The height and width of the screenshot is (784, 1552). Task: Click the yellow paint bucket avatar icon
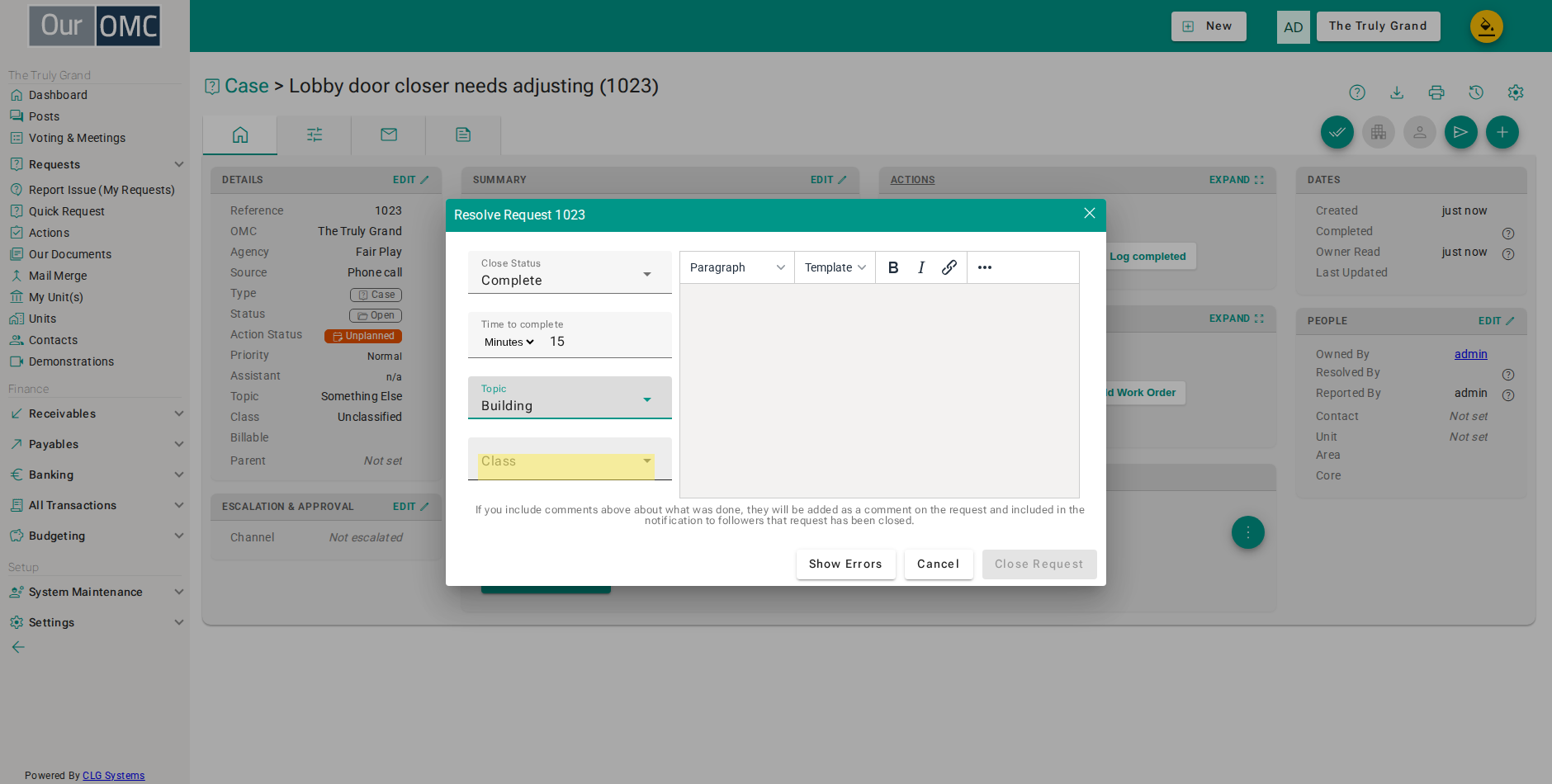tap(1487, 26)
